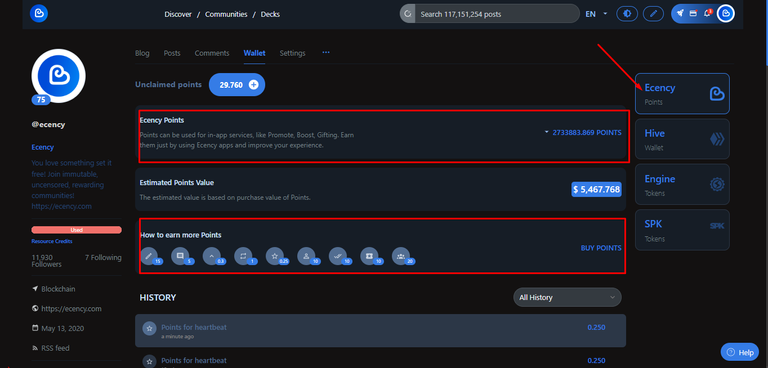Click the search magnifier icon in search box
The image size is (768, 368).
click(x=408, y=14)
